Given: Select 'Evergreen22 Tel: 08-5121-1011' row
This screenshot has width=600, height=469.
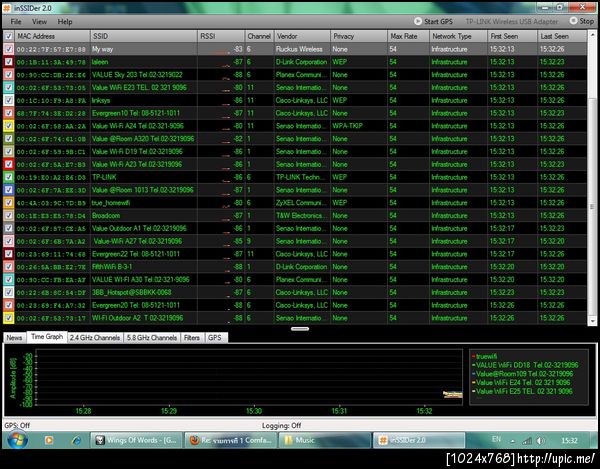Looking at the screenshot, I should (295, 254).
